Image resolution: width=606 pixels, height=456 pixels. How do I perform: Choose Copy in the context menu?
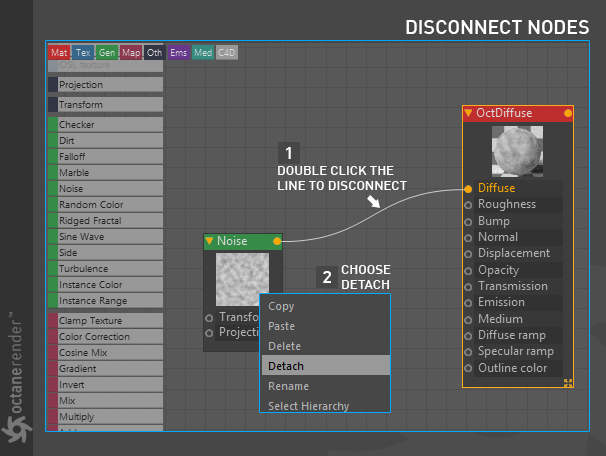325,306
